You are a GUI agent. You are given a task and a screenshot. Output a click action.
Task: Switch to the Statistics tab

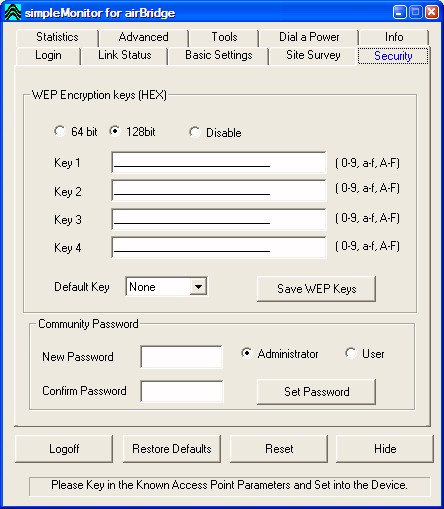(57, 37)
